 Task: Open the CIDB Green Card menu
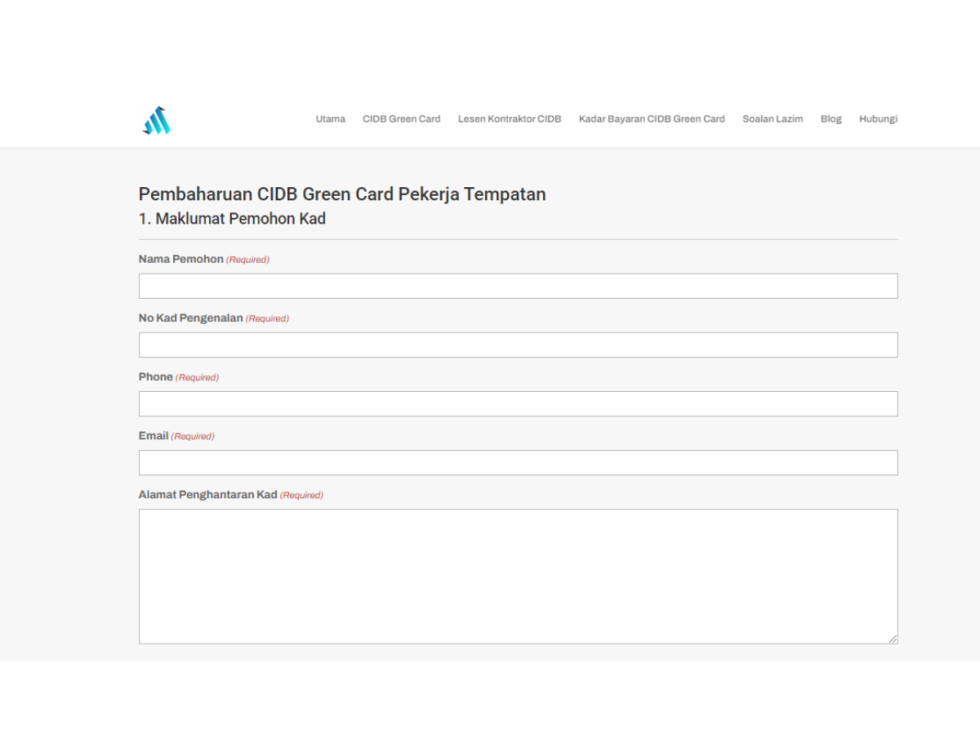[x=401, y=119]
